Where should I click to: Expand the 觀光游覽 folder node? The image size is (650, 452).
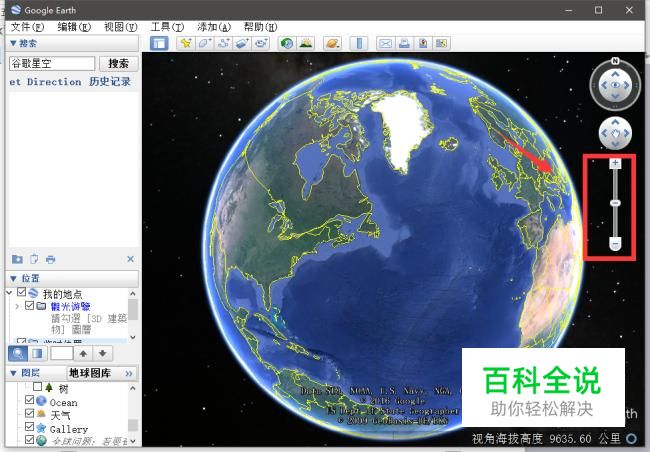pyautogui.click(x=17, y=306)
